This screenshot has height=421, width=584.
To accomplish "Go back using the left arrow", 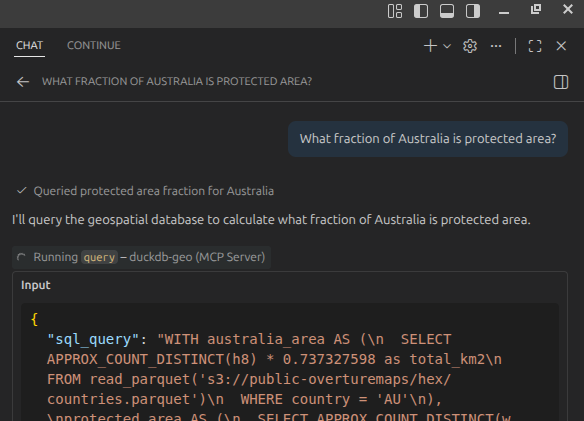I will coord(23,82).
